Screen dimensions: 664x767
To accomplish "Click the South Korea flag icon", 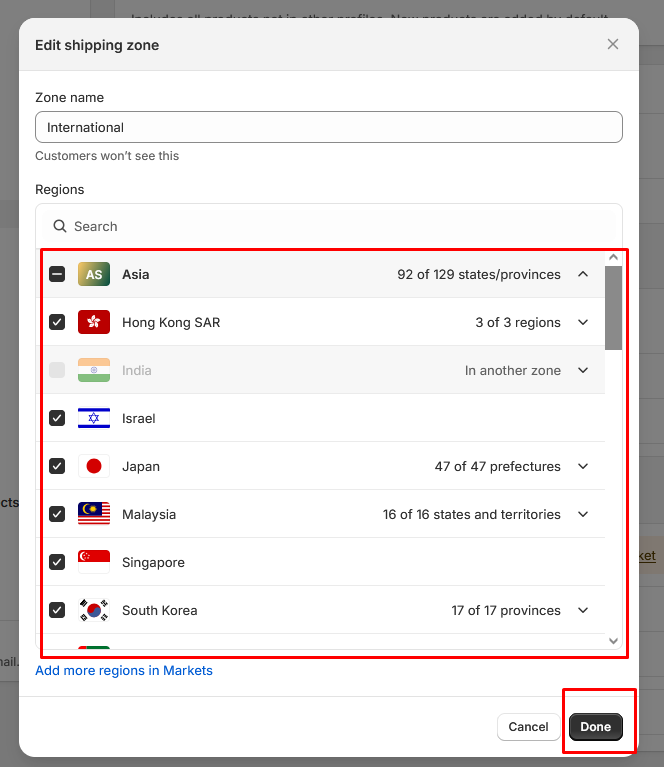I will click(93, 610).
